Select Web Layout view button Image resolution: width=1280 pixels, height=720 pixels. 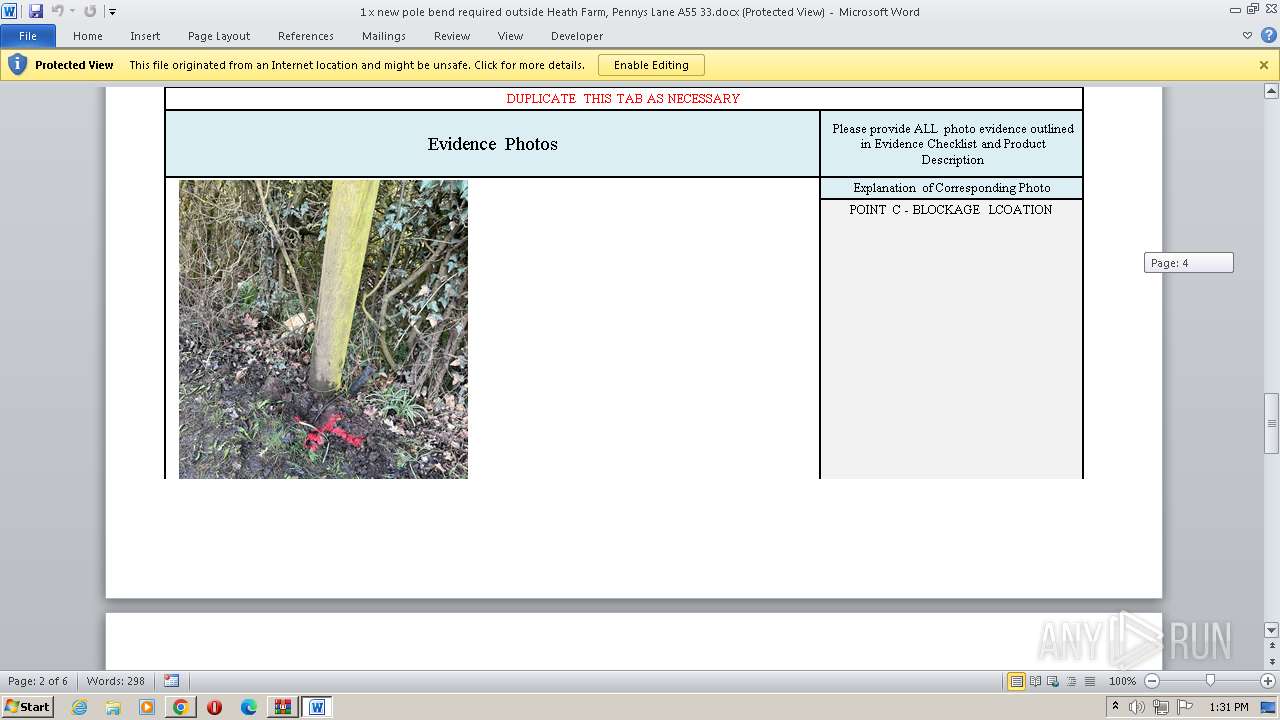(x=1053, y=681)
